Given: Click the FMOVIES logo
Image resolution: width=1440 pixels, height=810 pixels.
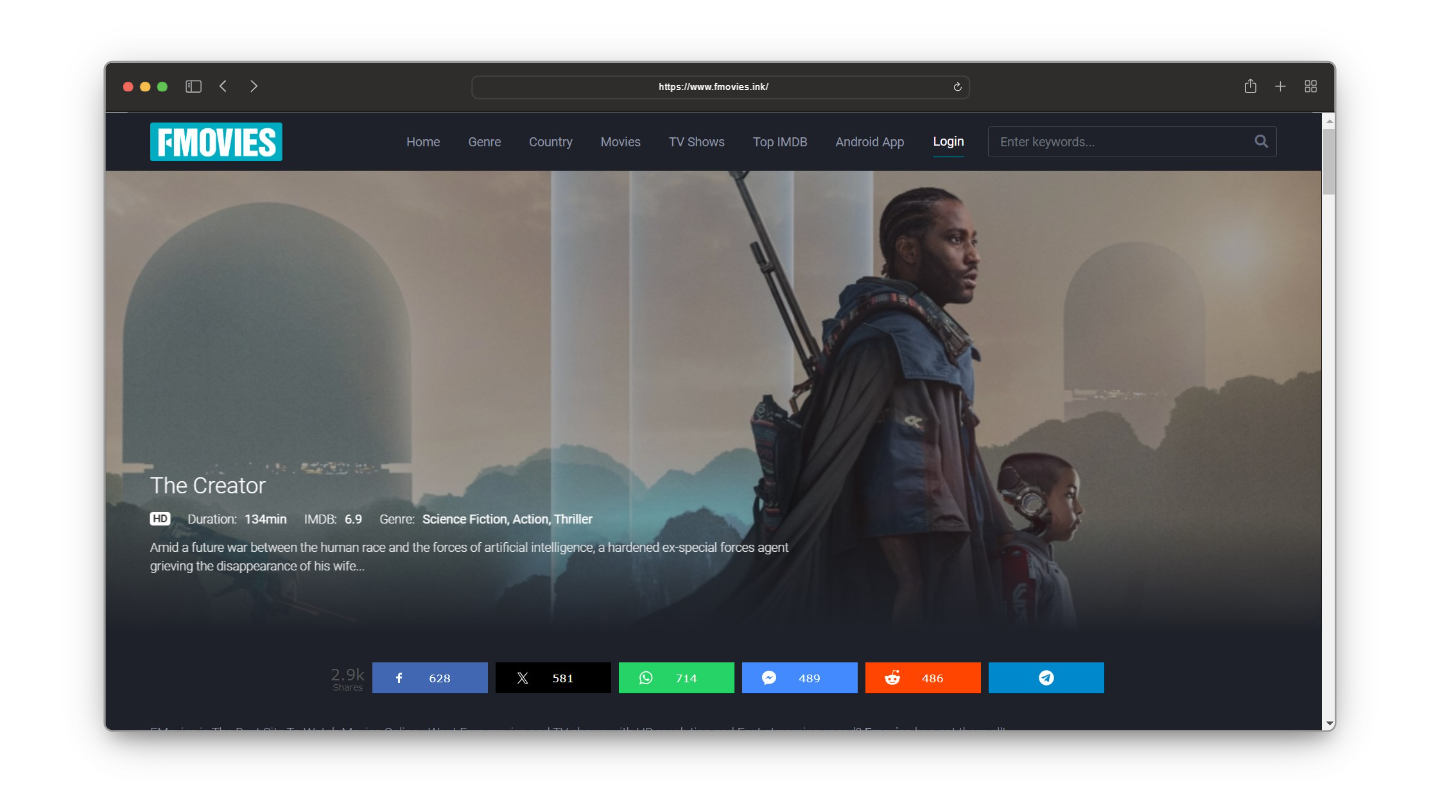Looking at the screenshot, I should point(216,142).
